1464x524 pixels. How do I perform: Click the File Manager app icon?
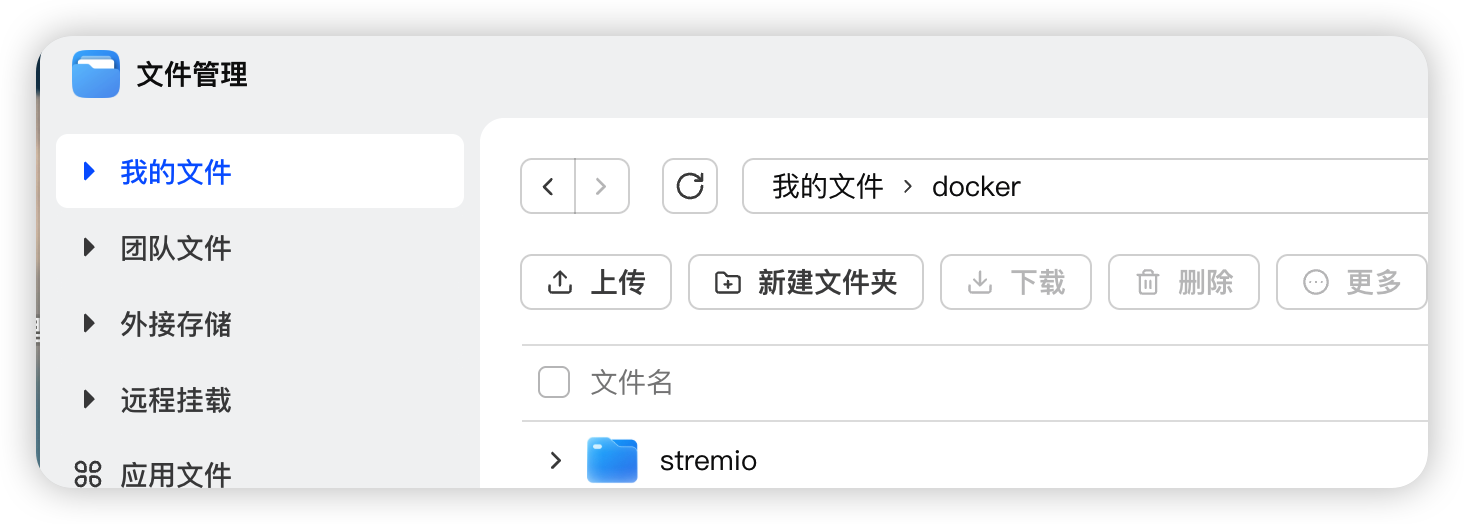pos(96,74)
